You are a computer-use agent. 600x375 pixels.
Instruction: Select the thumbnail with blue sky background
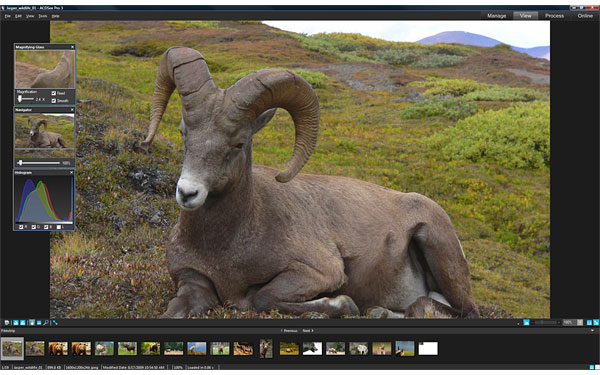[x=197, y=348]
